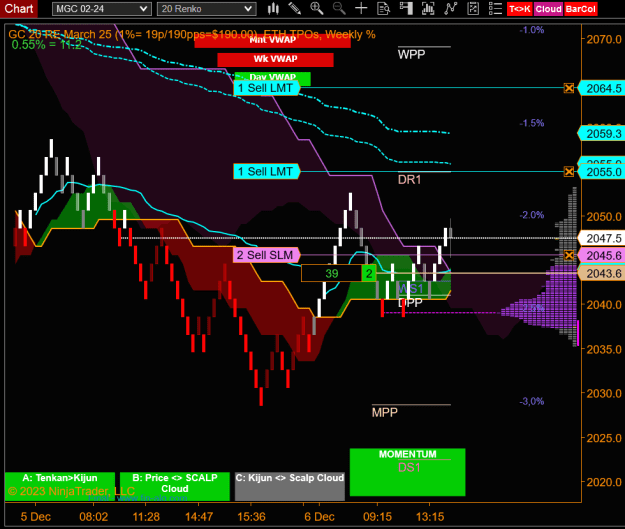This screenshot has width=625, height=529.
Task: Open the strategies icon
Action: (x=473, y=8)
